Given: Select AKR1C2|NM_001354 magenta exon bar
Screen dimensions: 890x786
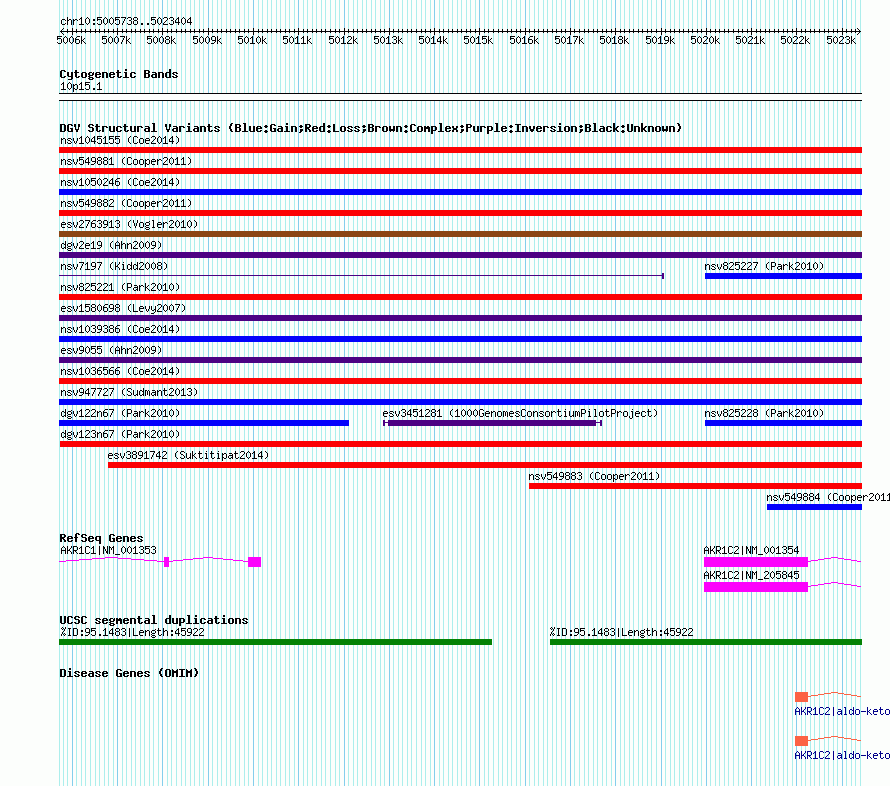Looking at the screenshot, I should [x=755, y=562].
